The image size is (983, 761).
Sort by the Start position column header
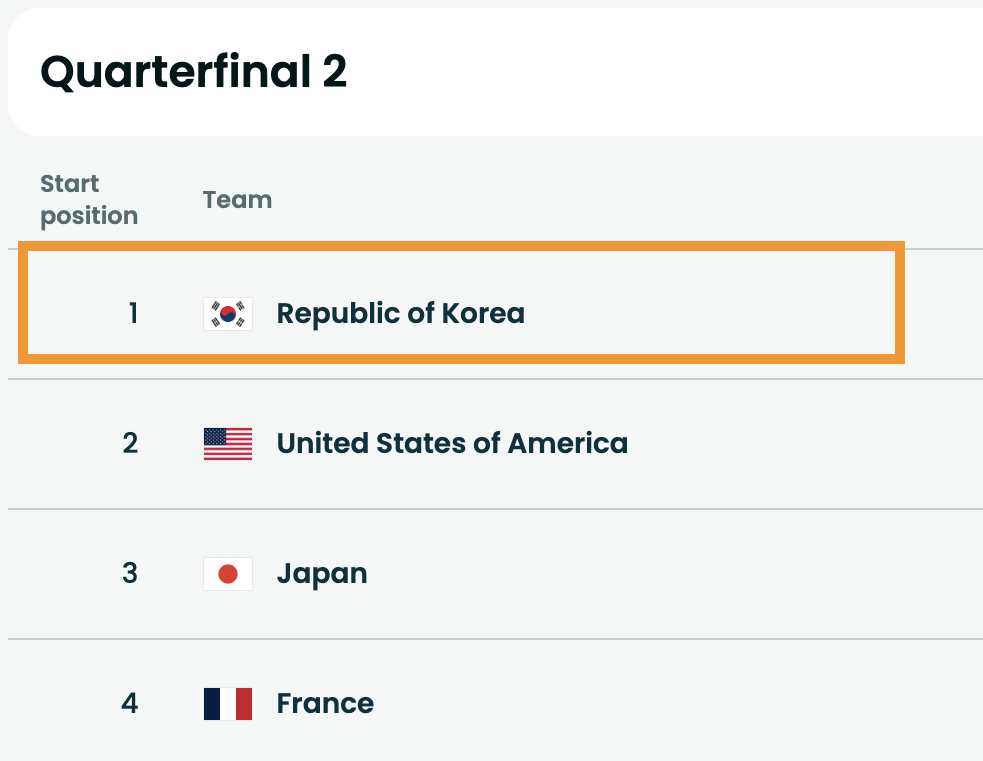(x=88, y=200)
